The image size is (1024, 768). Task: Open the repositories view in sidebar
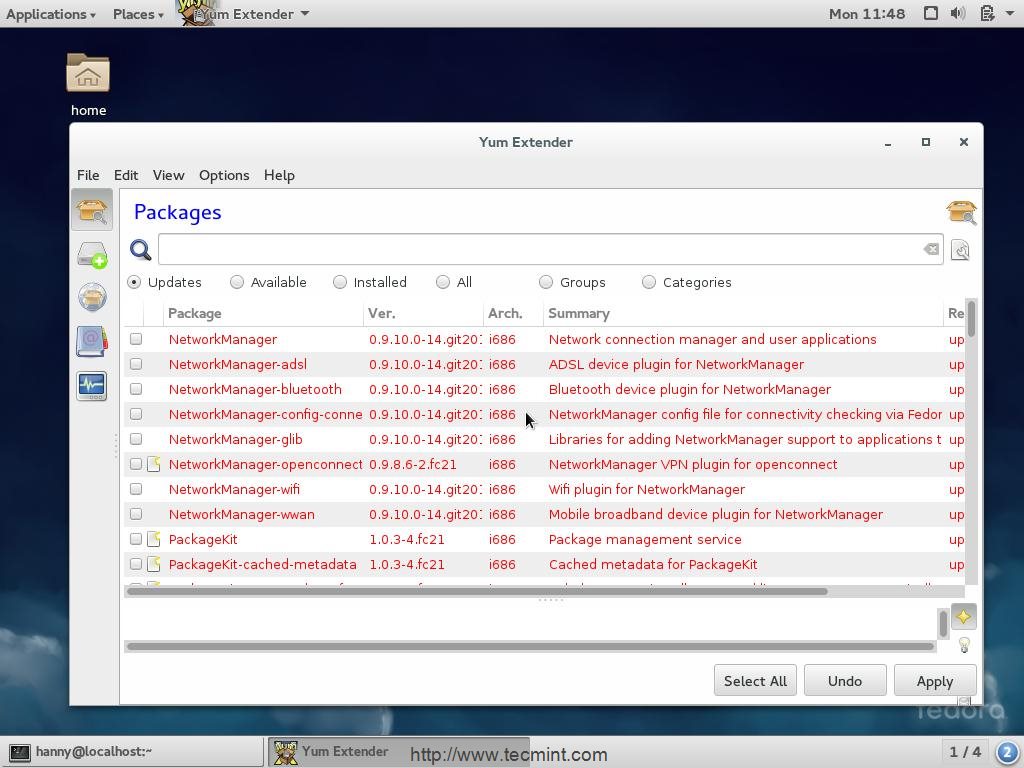(x=91, y=298)
